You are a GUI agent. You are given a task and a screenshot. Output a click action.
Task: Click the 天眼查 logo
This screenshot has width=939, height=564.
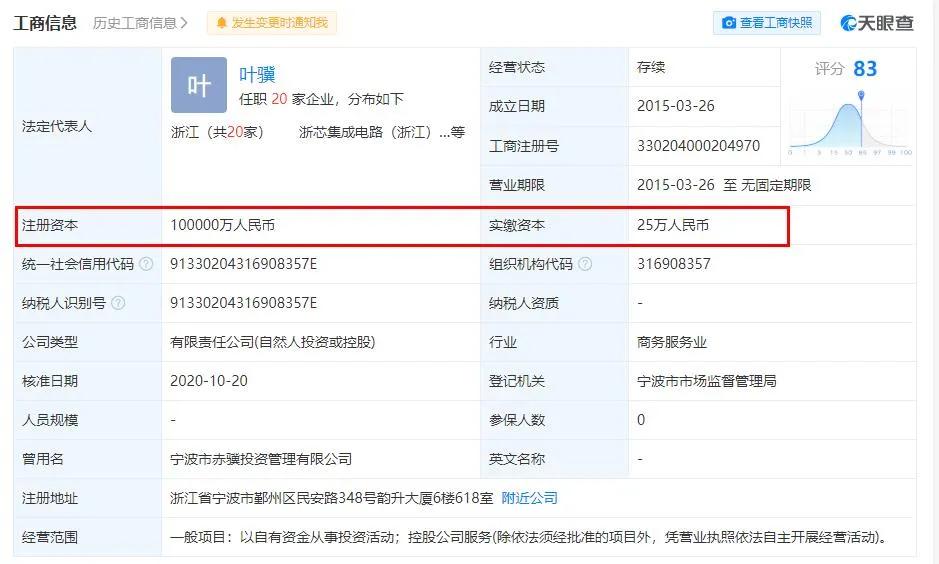877,23
